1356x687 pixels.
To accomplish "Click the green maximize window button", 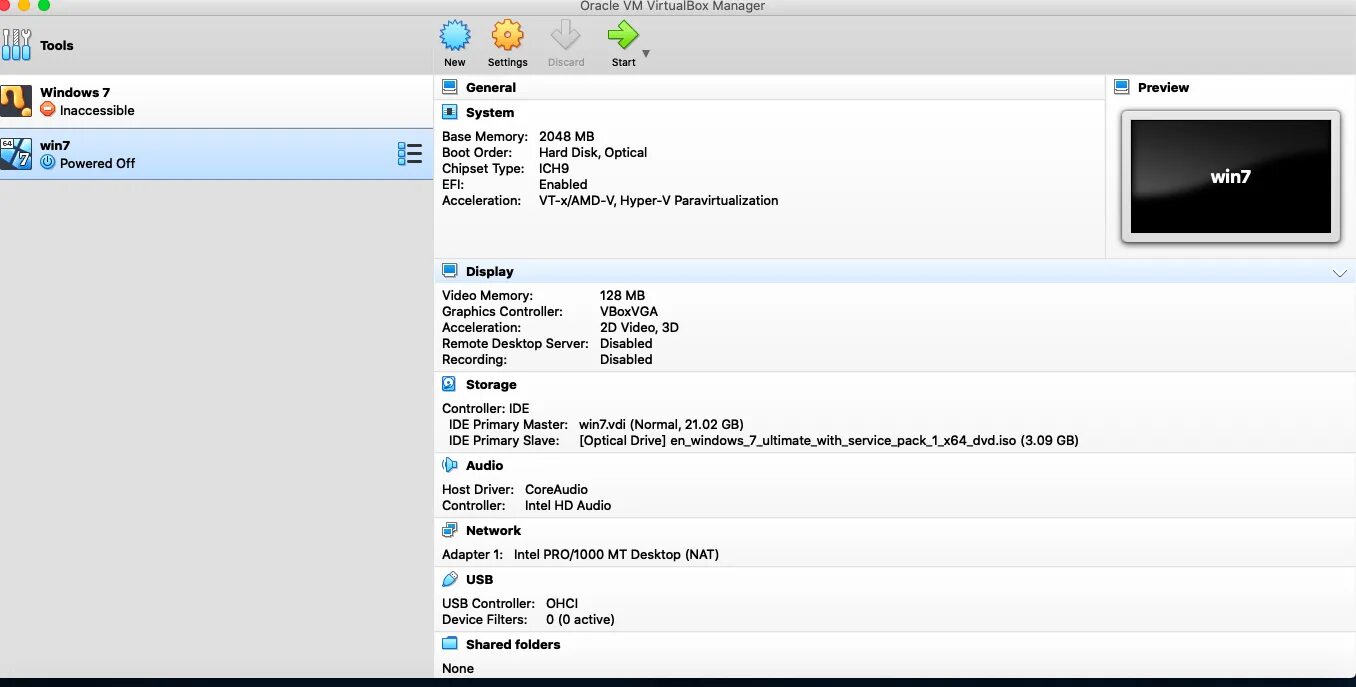I will [44, 5].
